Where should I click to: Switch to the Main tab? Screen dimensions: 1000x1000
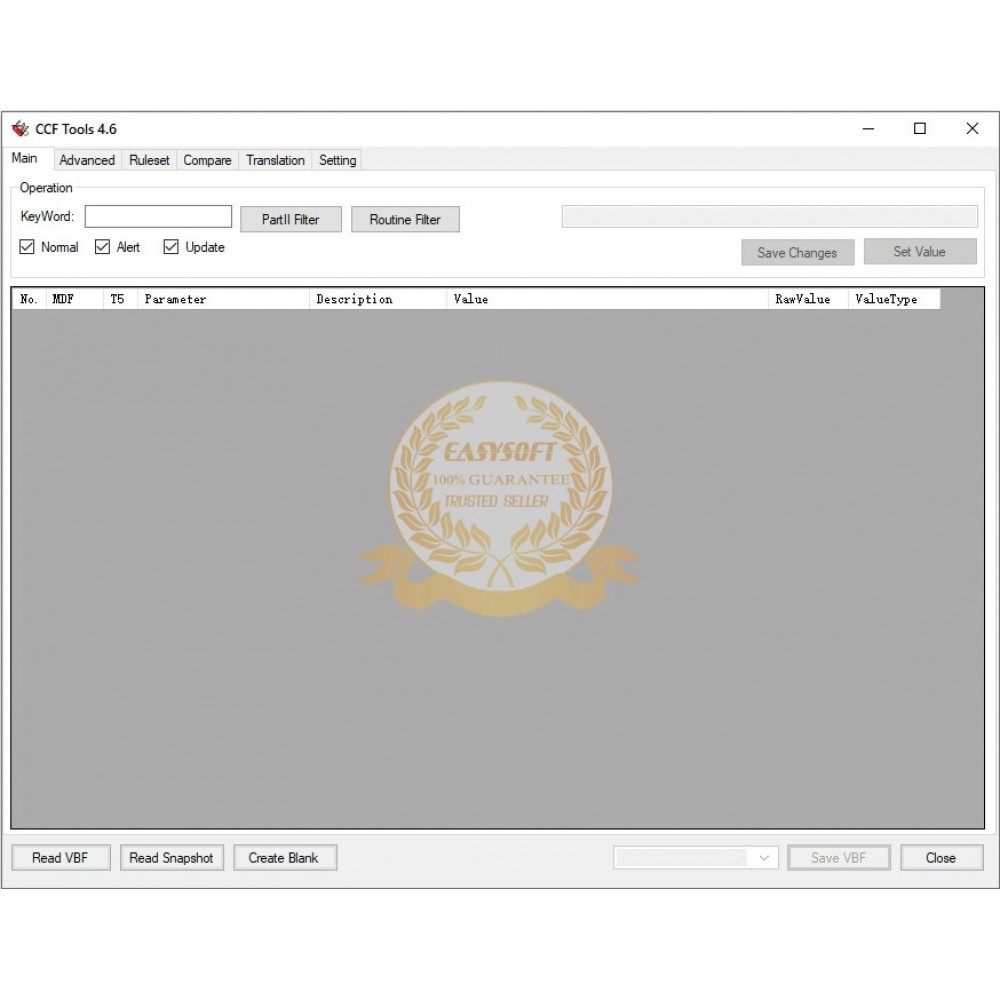click(24, 158)
